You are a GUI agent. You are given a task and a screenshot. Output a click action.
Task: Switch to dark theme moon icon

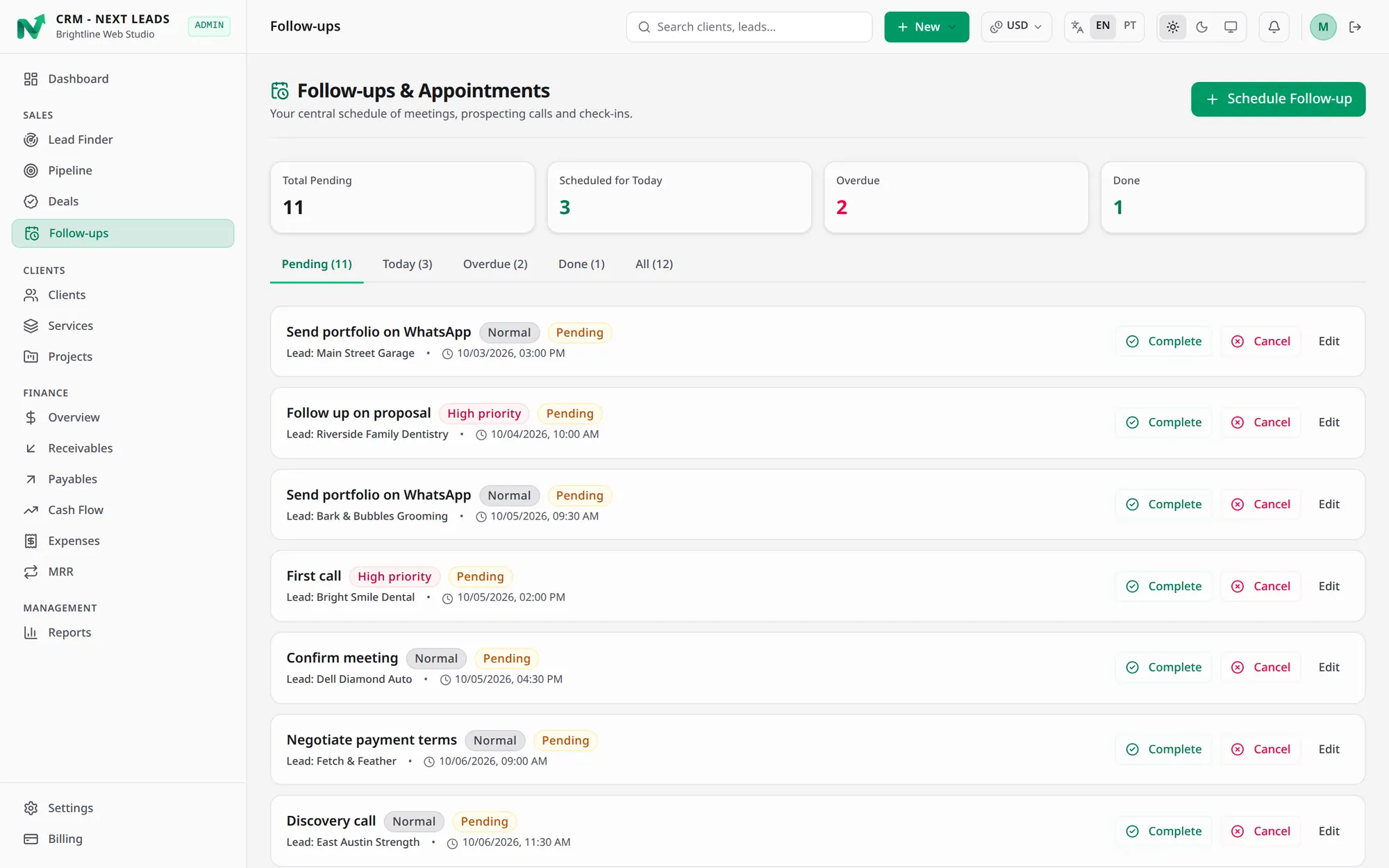point(1201,26)
